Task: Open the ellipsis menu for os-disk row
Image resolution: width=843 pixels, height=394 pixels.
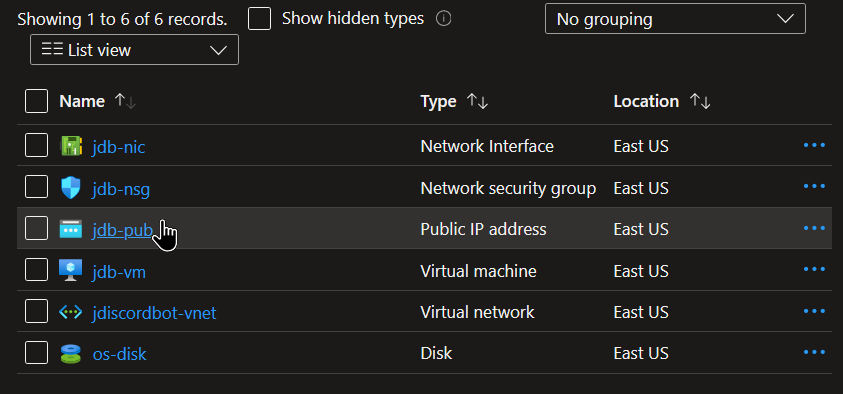Action: (814, 352)
